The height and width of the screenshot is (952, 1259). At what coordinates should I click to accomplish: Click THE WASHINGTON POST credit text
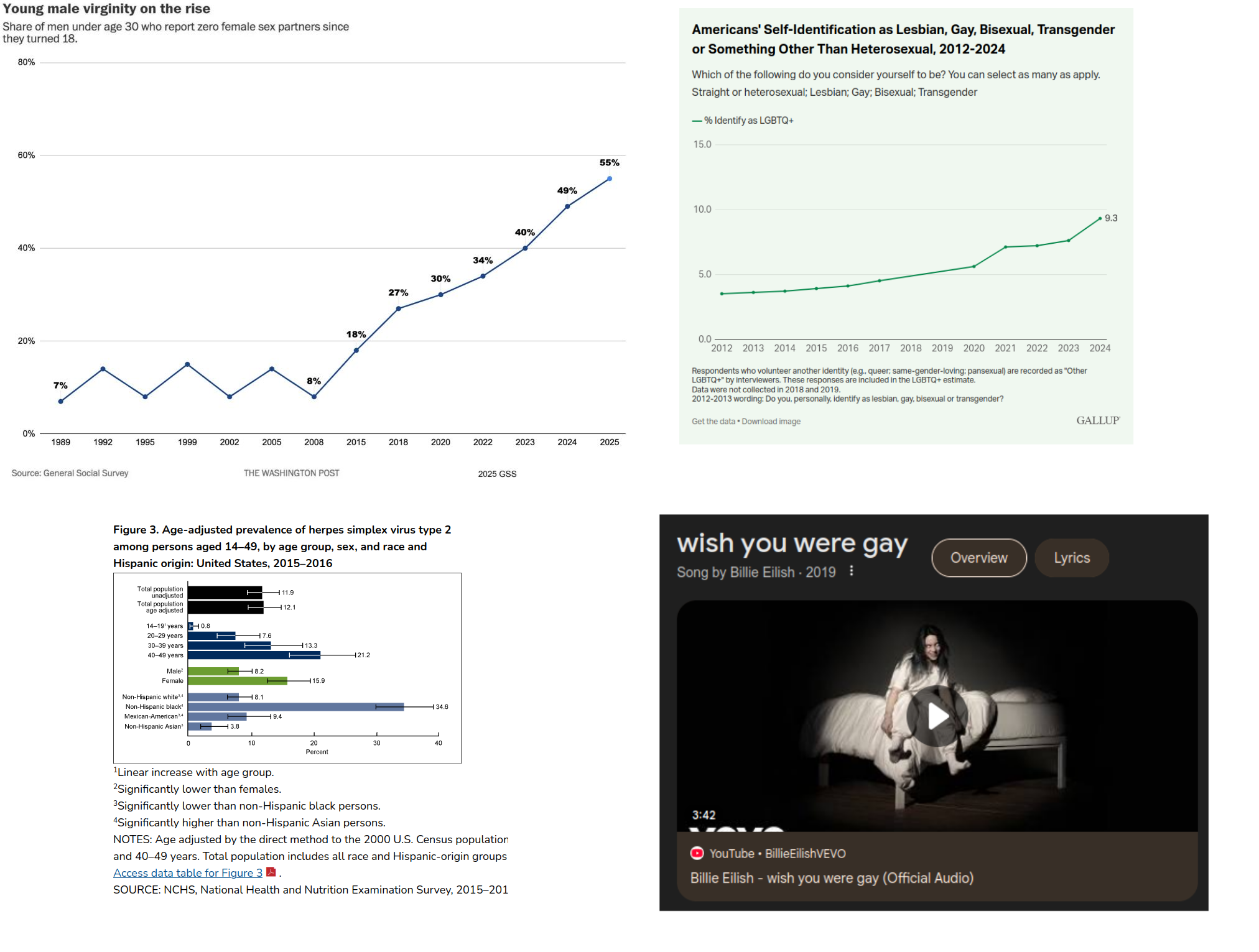[x=291, y=473]
